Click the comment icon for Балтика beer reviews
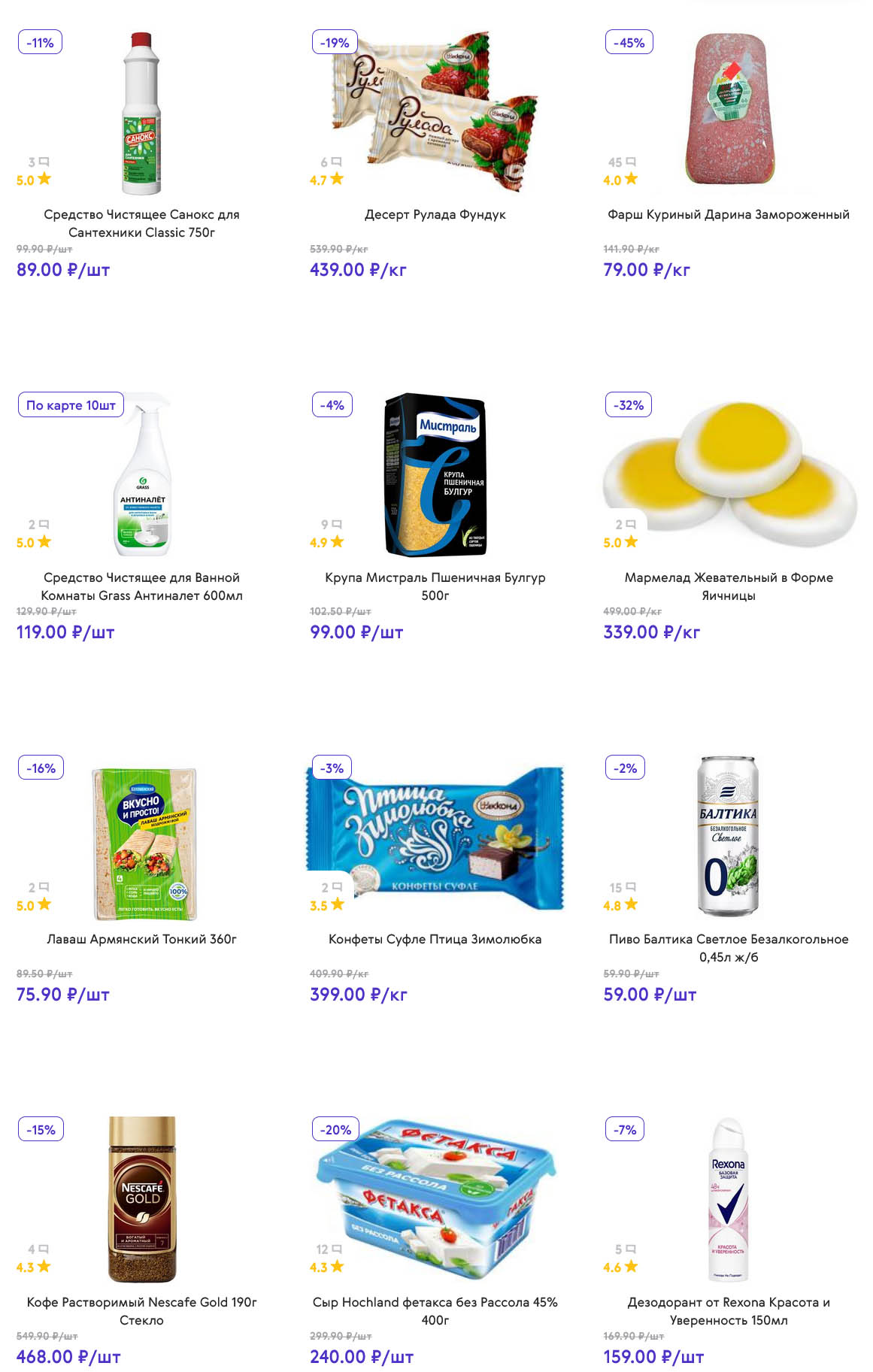This screenshot has height=1372, width=873. click(x=630, y=887)
